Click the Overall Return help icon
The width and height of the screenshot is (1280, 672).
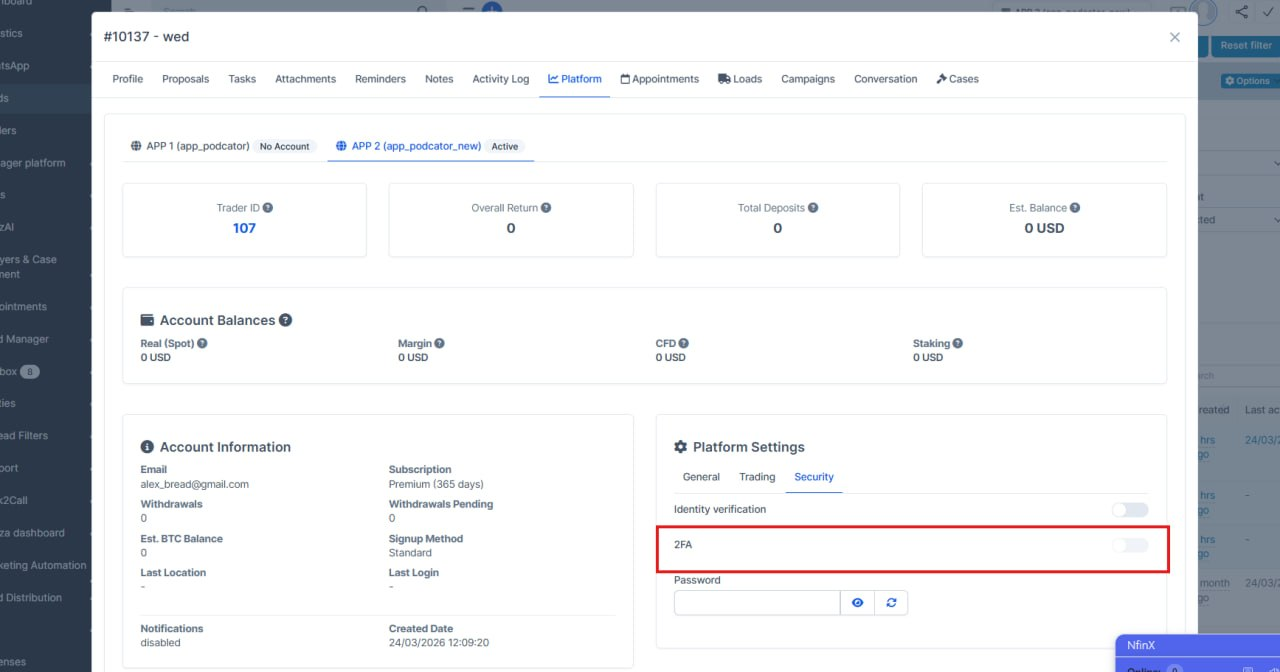point(546,208)
